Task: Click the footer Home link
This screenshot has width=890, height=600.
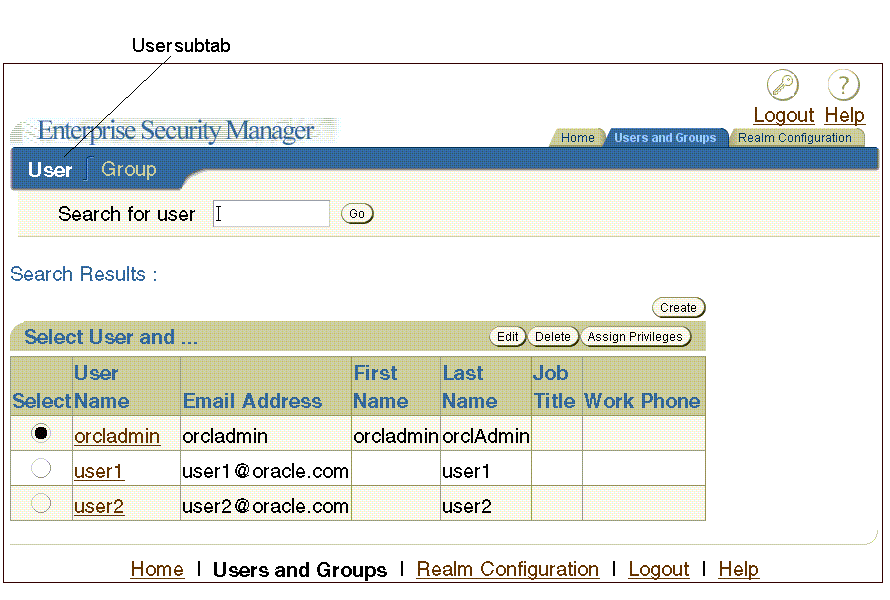Action: click(157, 569)
